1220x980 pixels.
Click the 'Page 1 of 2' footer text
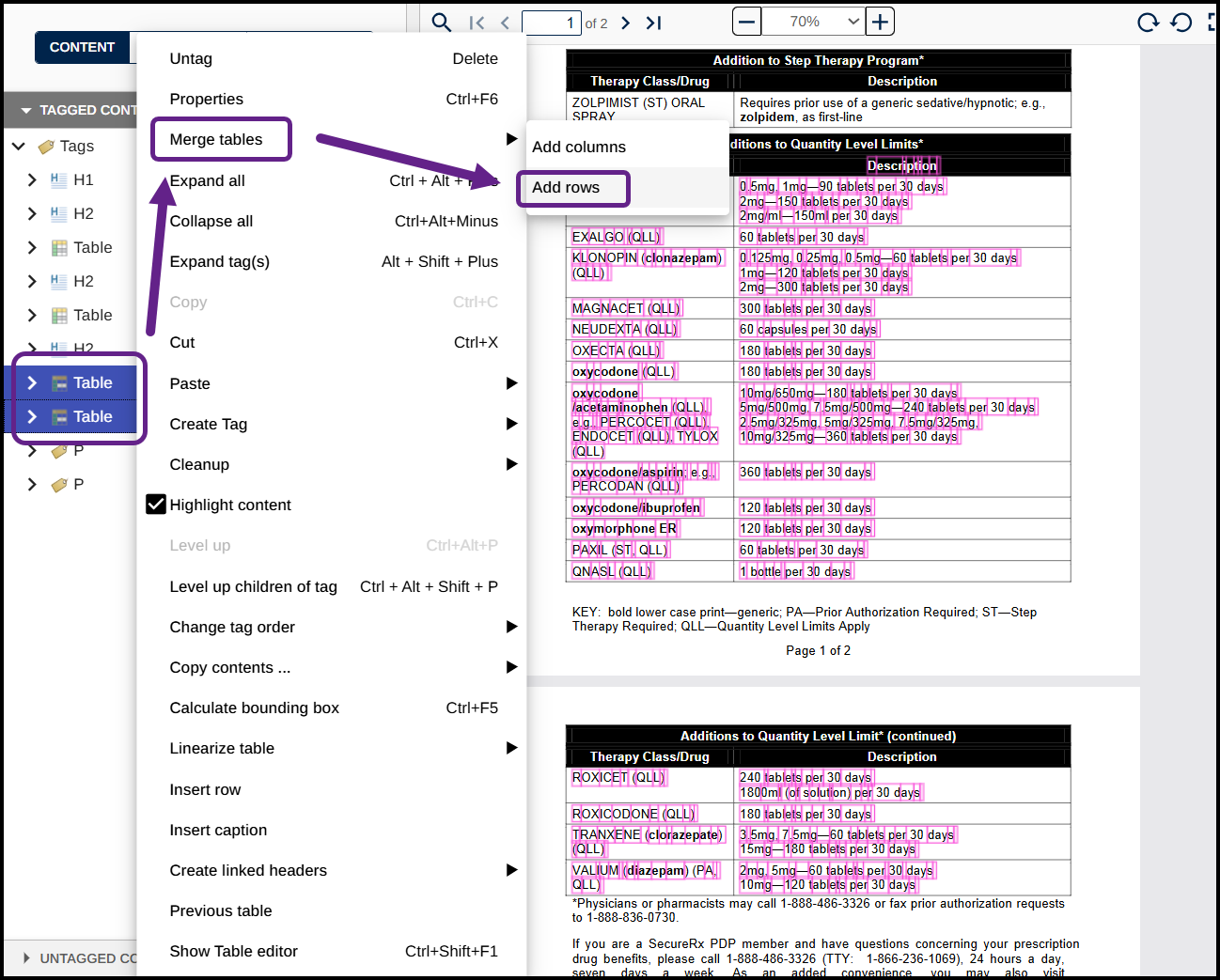(x=818, y=650)
